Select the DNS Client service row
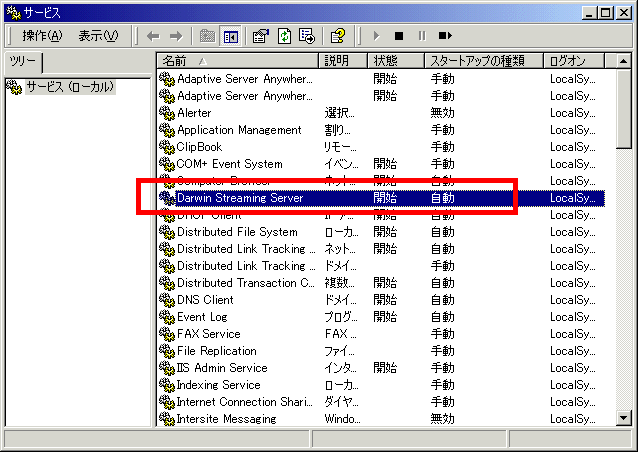The height and width of the screenshot is (452, 638). coord(205,300)
